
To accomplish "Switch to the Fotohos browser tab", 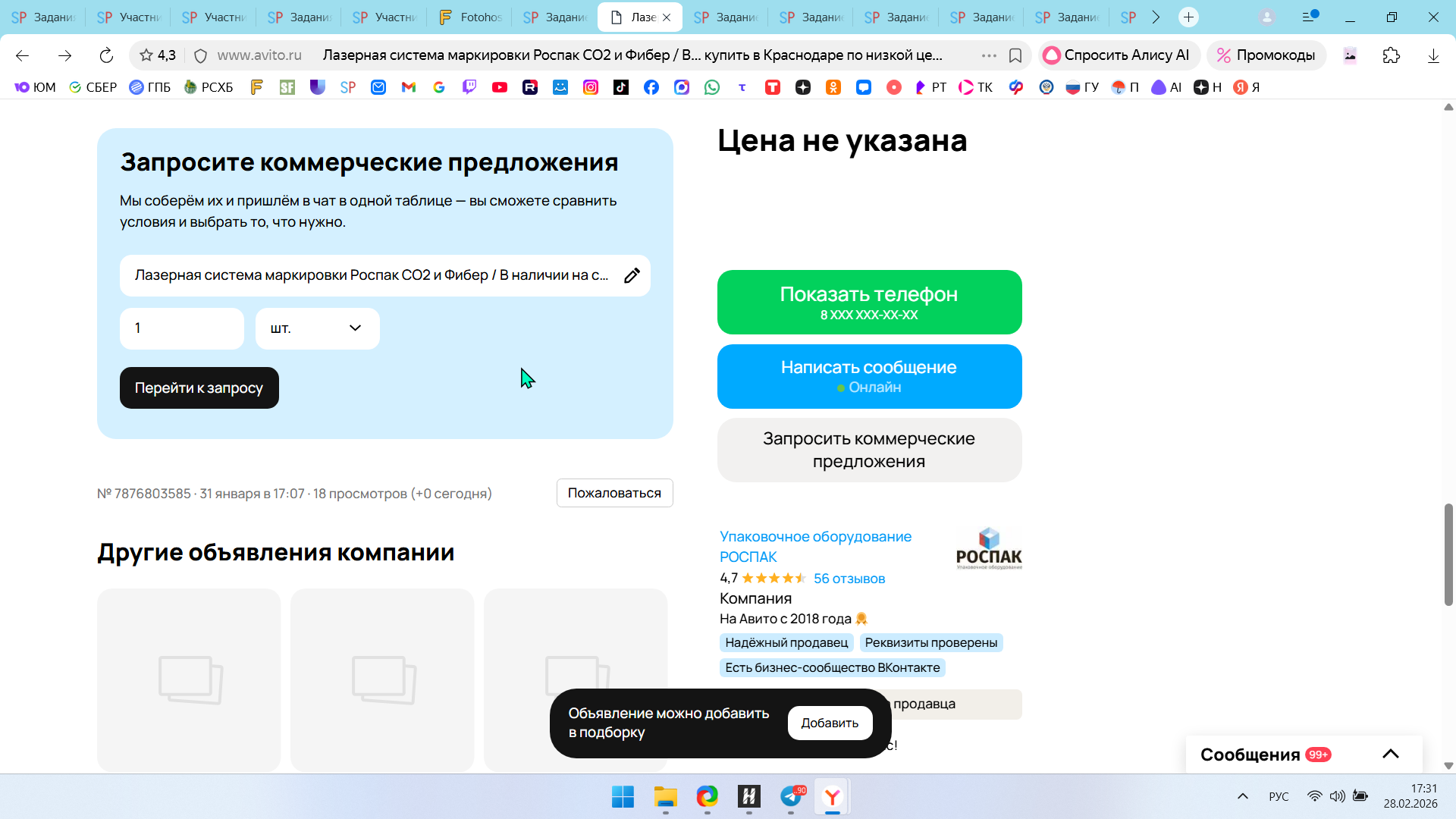I will pos(471,17).
